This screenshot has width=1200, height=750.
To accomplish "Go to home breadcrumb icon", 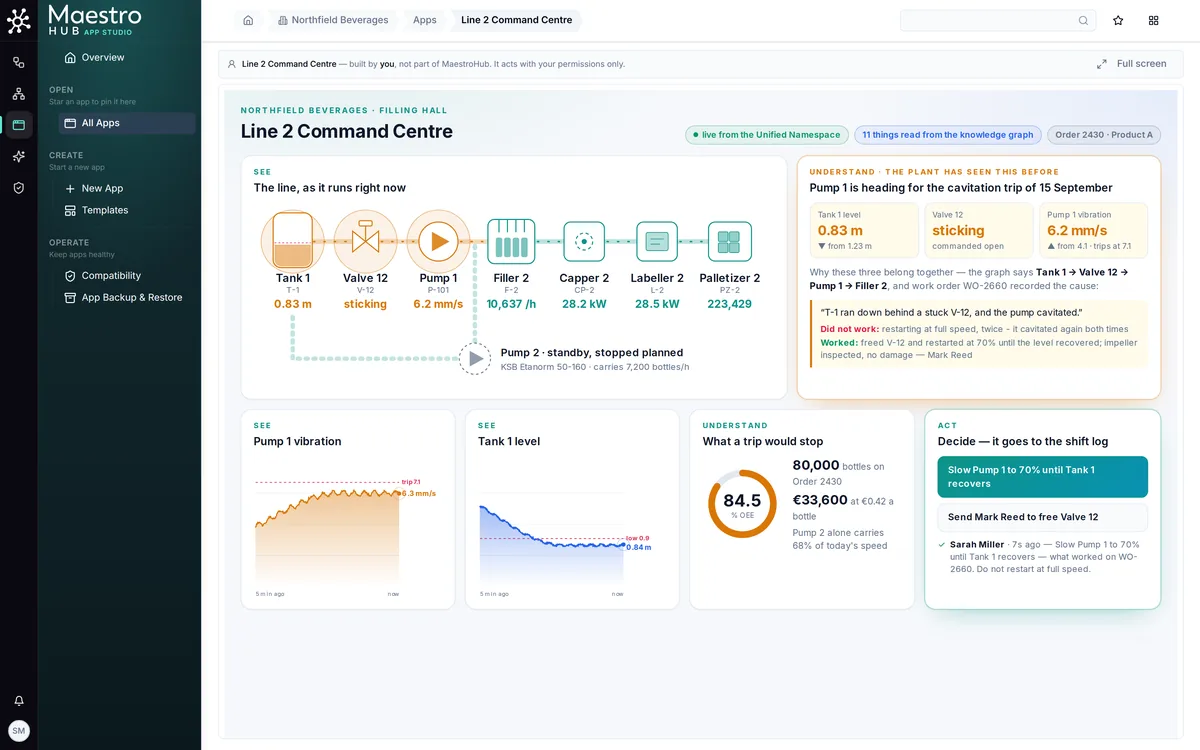I will tap(248, 20).
